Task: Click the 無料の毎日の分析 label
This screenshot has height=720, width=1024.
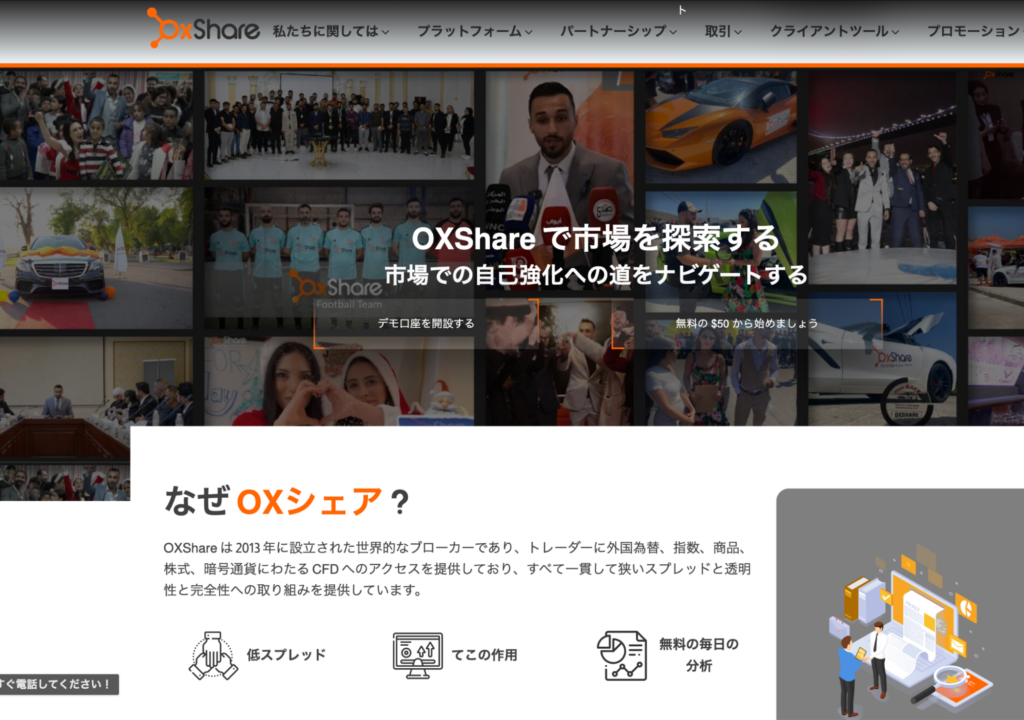Action: 699,655
